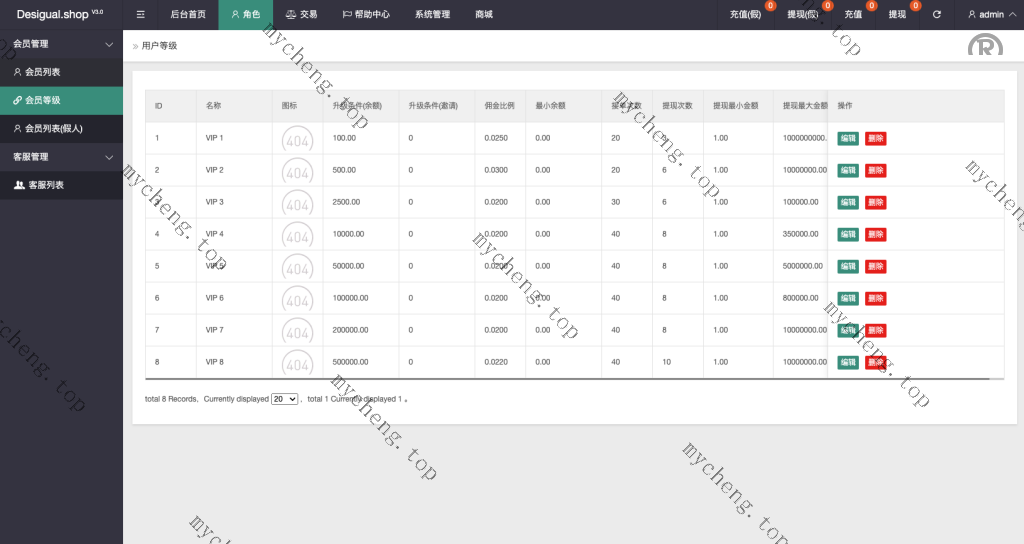Click the circular R logo at top right
Image resolution: width=1024 pixels, height=544 pixels.
984,46
